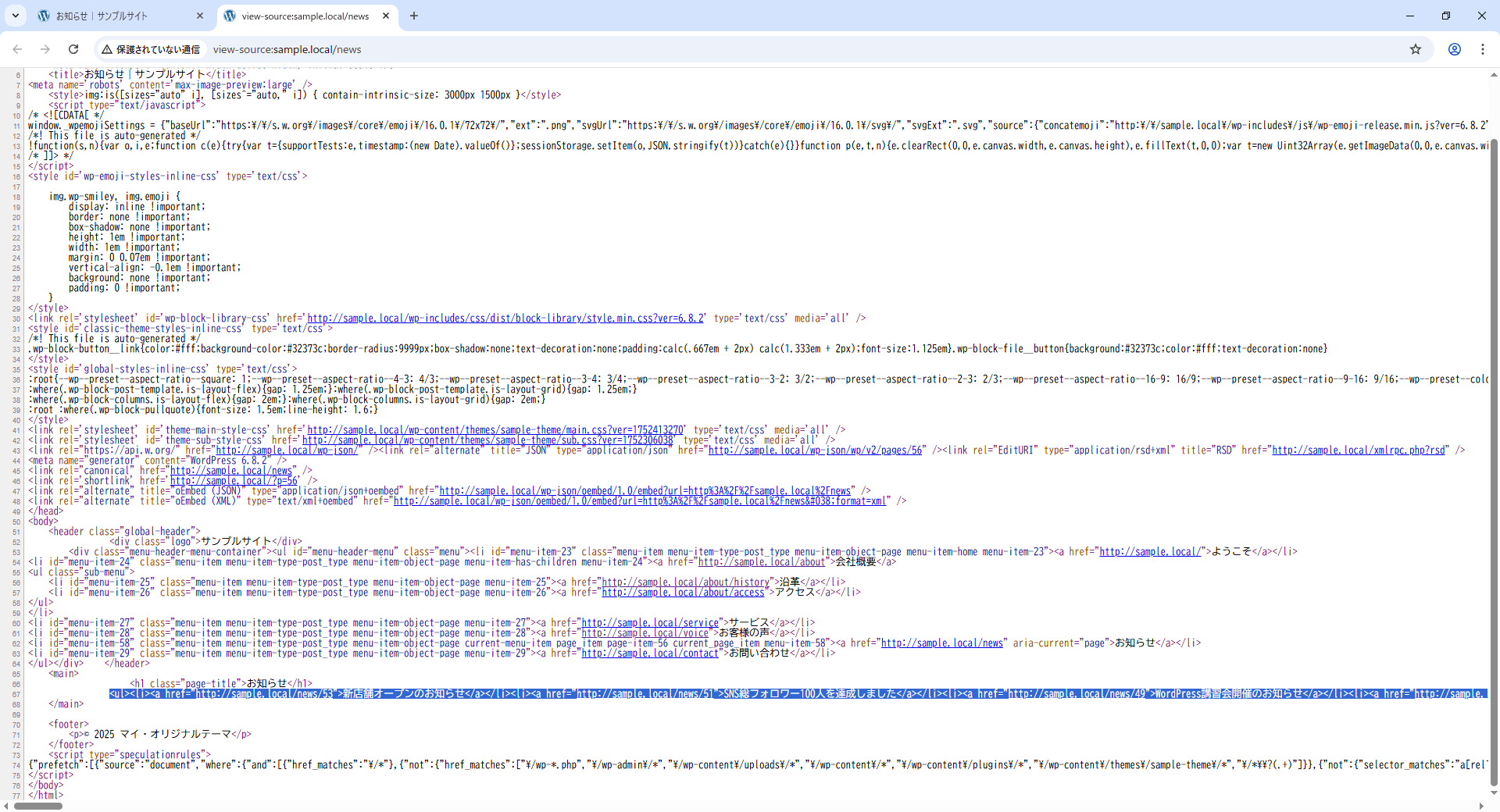Switch to the view-source:sample.local/news tab
The width and height of the screenshot is (1500, 812).
(305, 16)
